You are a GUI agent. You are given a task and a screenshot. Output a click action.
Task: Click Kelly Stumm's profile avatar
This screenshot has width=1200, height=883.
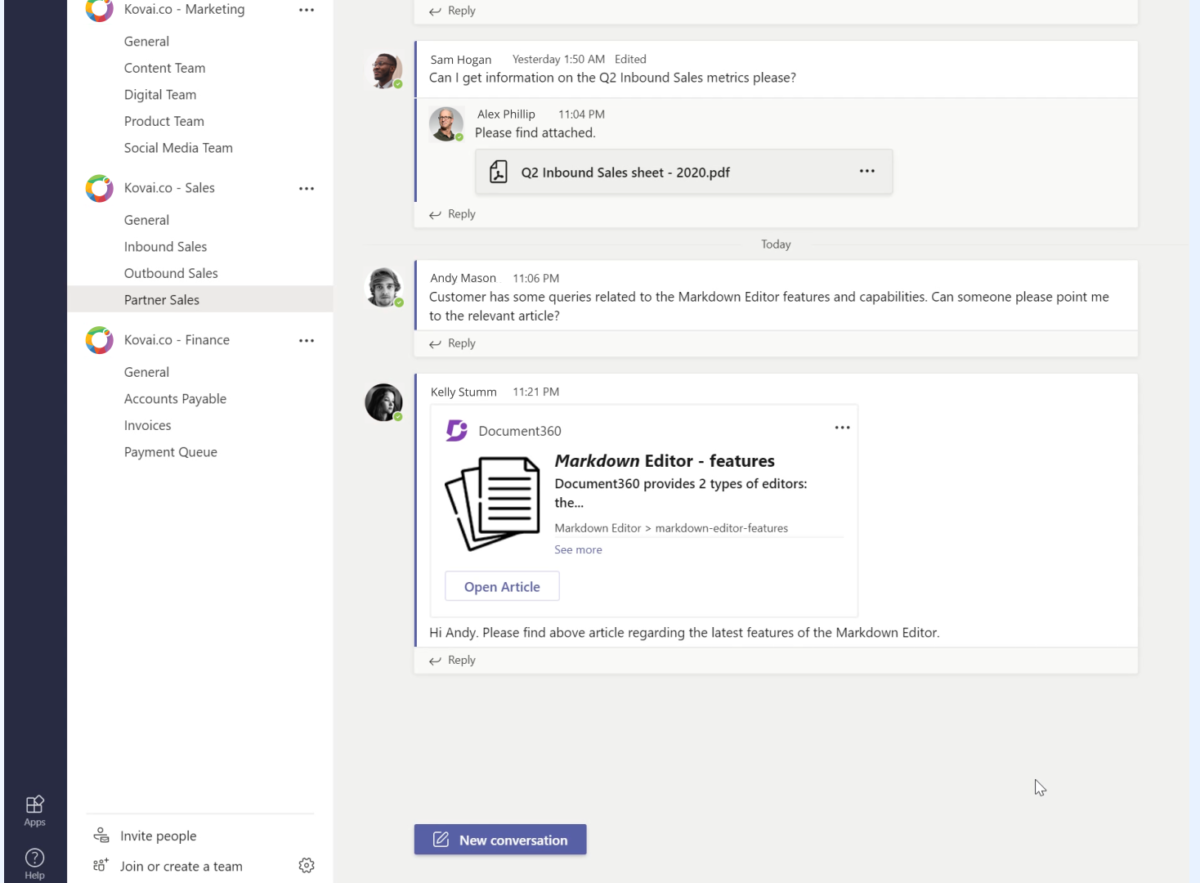pos(383,400)
